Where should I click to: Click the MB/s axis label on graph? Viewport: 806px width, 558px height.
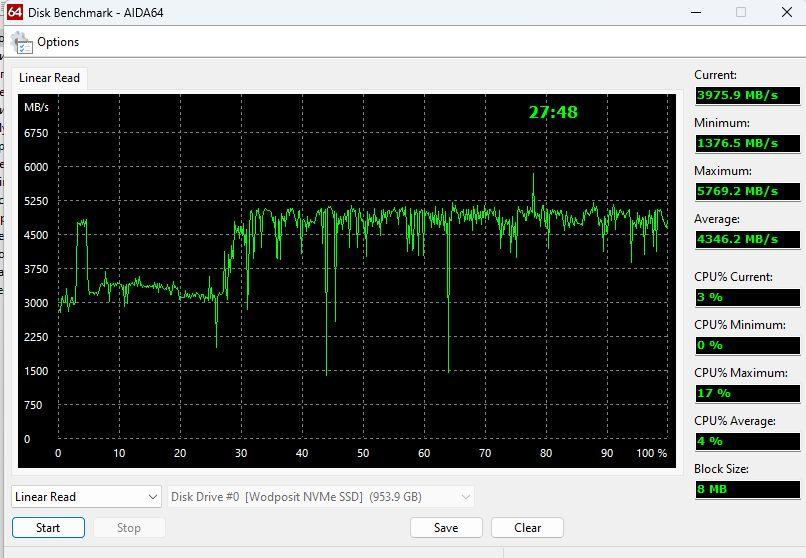pos(36,107)
